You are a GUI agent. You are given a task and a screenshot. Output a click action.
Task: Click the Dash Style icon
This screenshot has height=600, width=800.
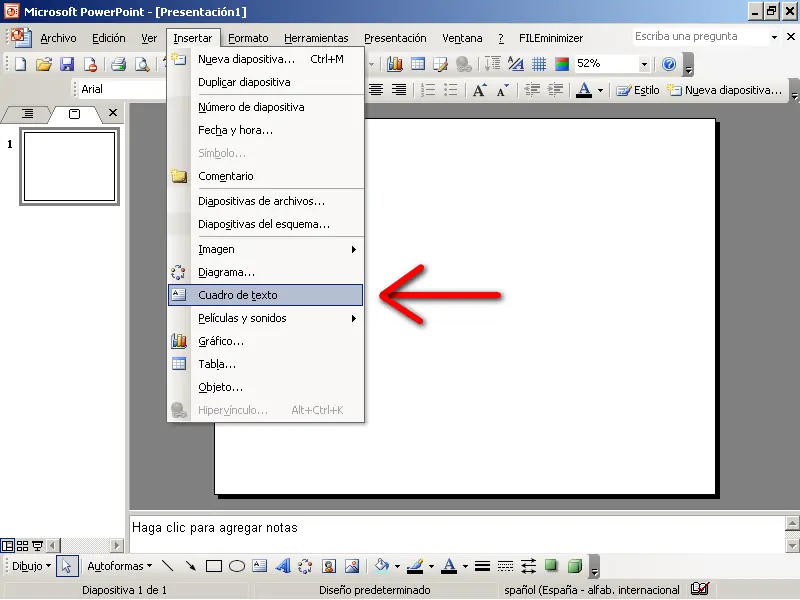coord(505,566)
